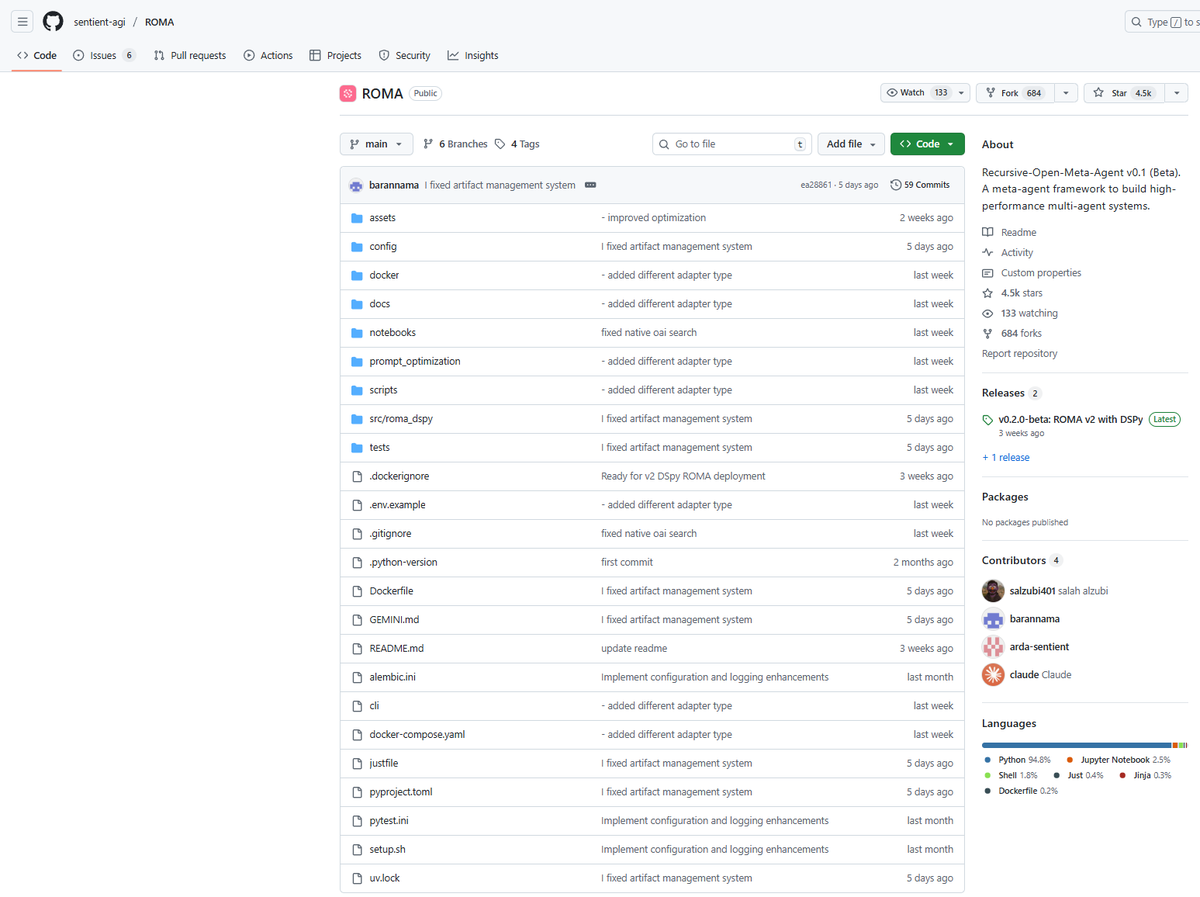Switch to the Issues tab
The height and width of the screenshot is (897, 1200).
click(x=103, y=56)
